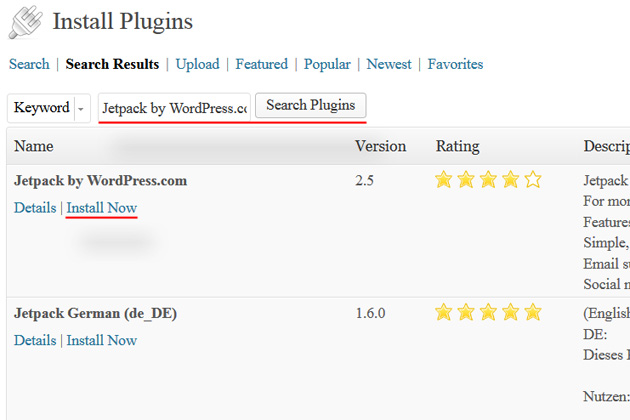Screen dimensions: 630x420
Task: Switch to the Featured plugins tab
Action: coord(262,64)
